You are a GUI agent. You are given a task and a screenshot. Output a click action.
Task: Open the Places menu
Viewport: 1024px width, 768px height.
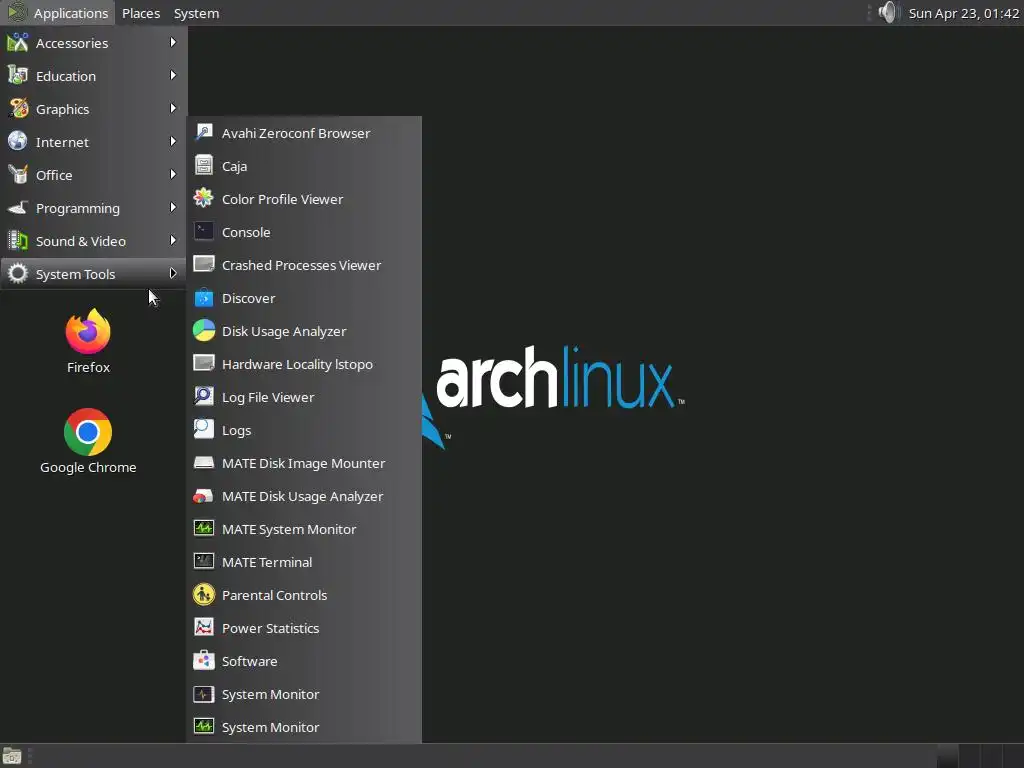point(141,13)
